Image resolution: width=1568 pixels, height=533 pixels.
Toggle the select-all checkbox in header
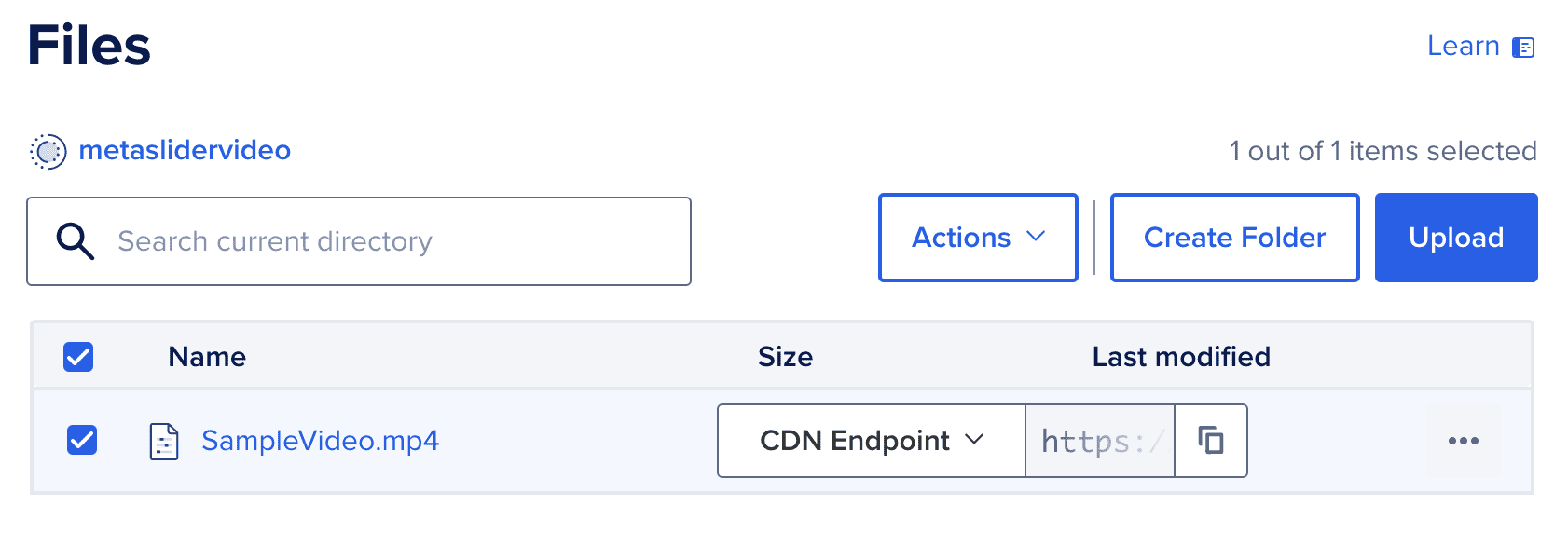click(x=78, y=357)
